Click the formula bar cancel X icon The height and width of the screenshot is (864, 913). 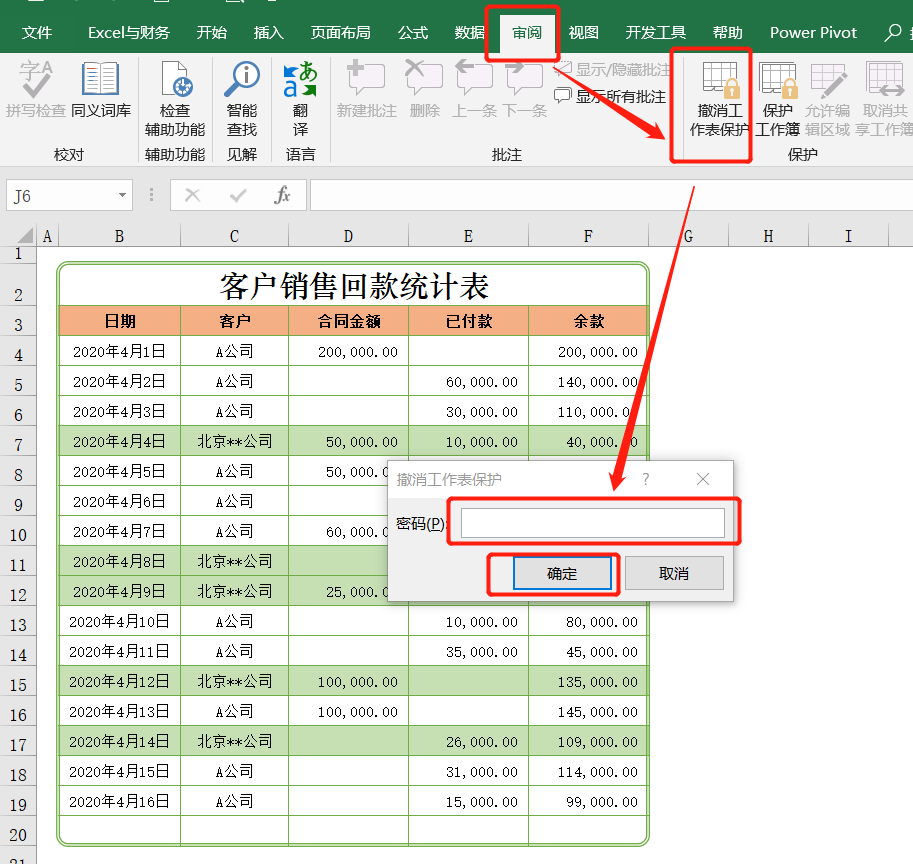coord(192,195)
